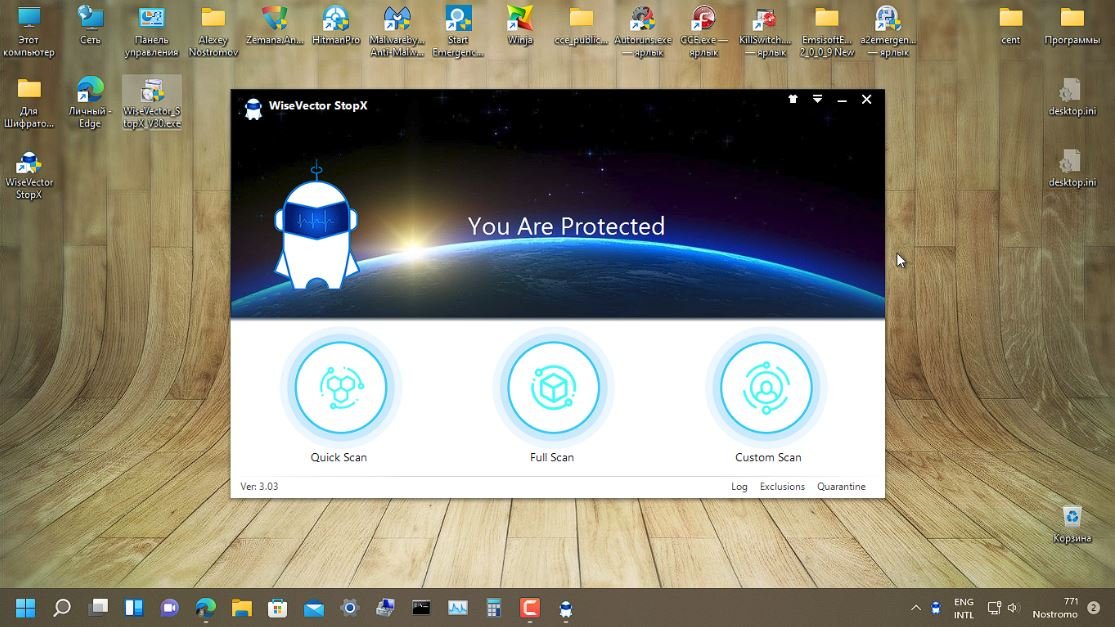Open the volume control in the tray
Screen dimensions: 1115x627
point(1014,608)
